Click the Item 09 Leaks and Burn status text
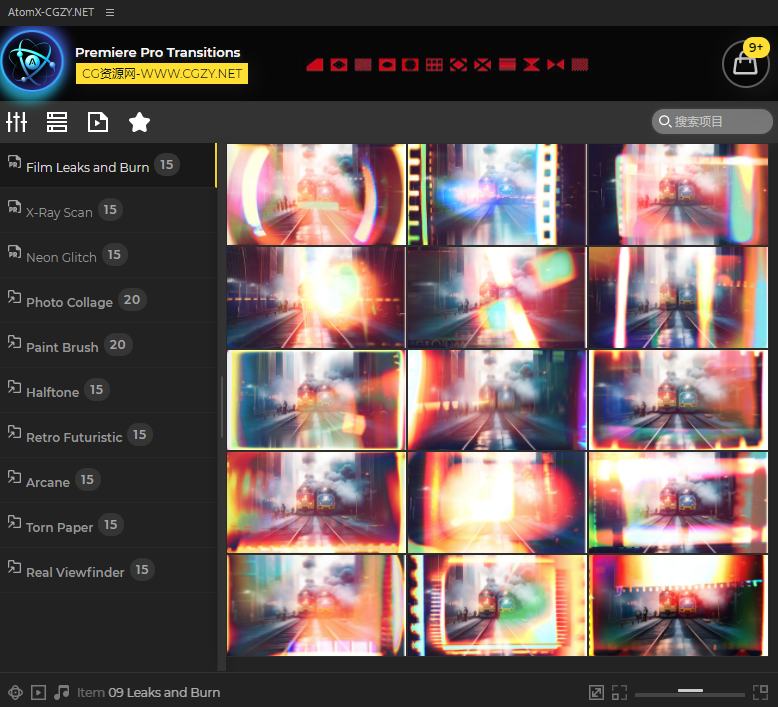The height and width of the screenshot is (707, 778). (148, 692)
